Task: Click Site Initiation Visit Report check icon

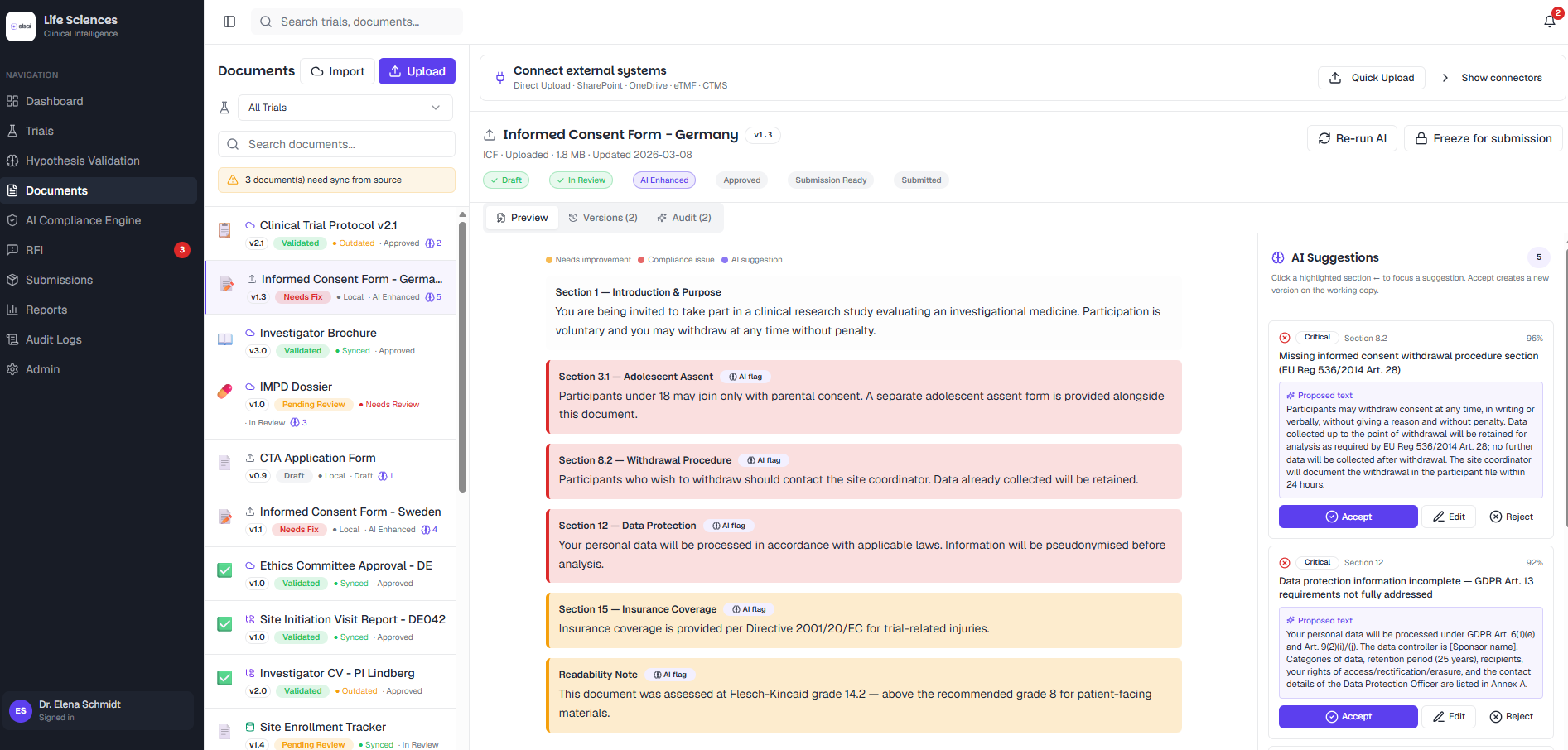Action: point(224,624)
